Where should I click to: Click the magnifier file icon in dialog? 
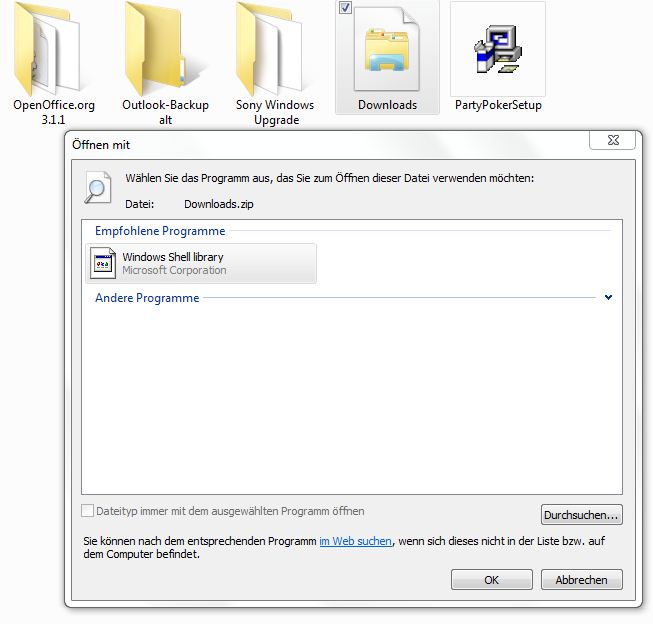[98, 187]
